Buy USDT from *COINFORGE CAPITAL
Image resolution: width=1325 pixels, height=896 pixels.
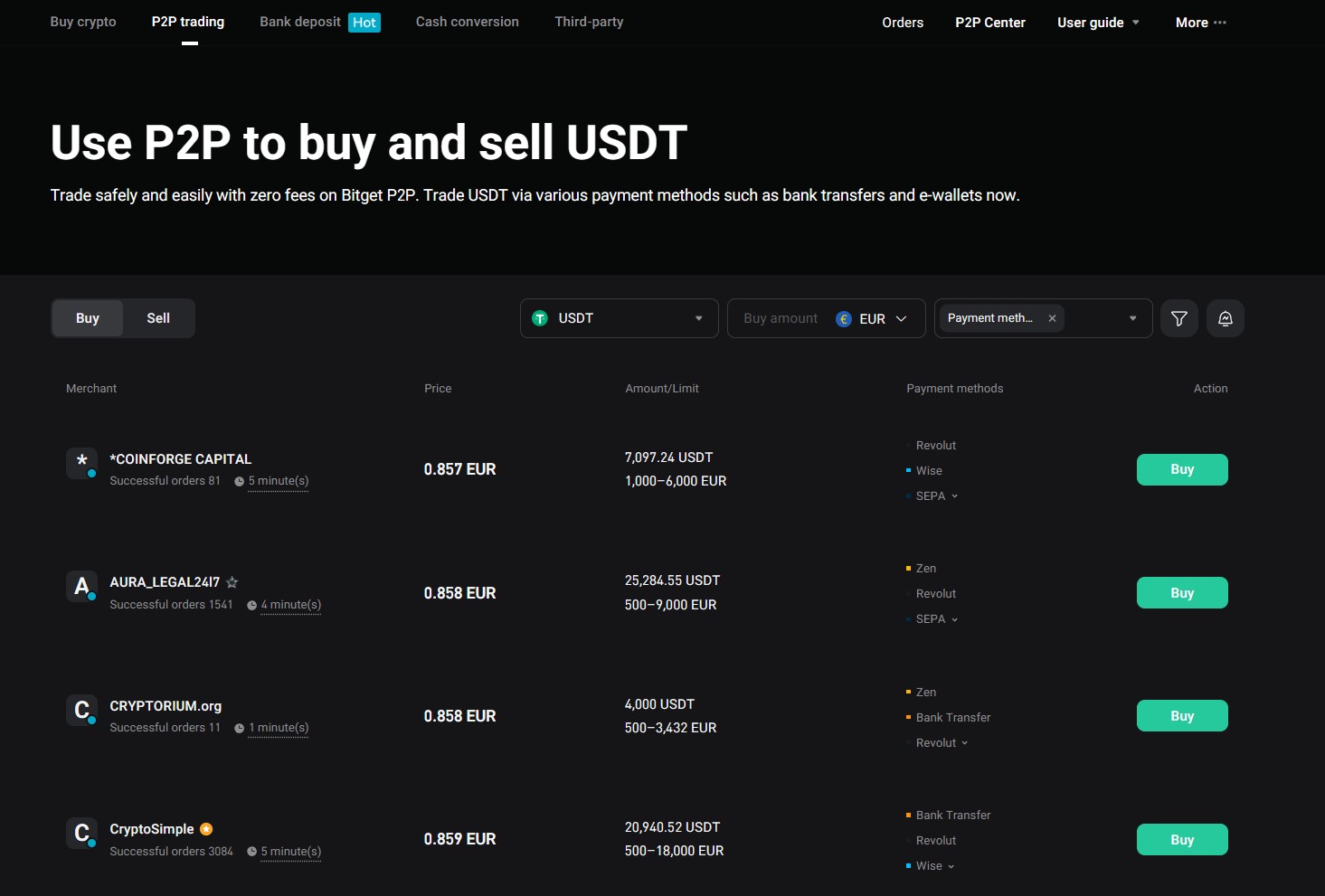(1182, 469)
